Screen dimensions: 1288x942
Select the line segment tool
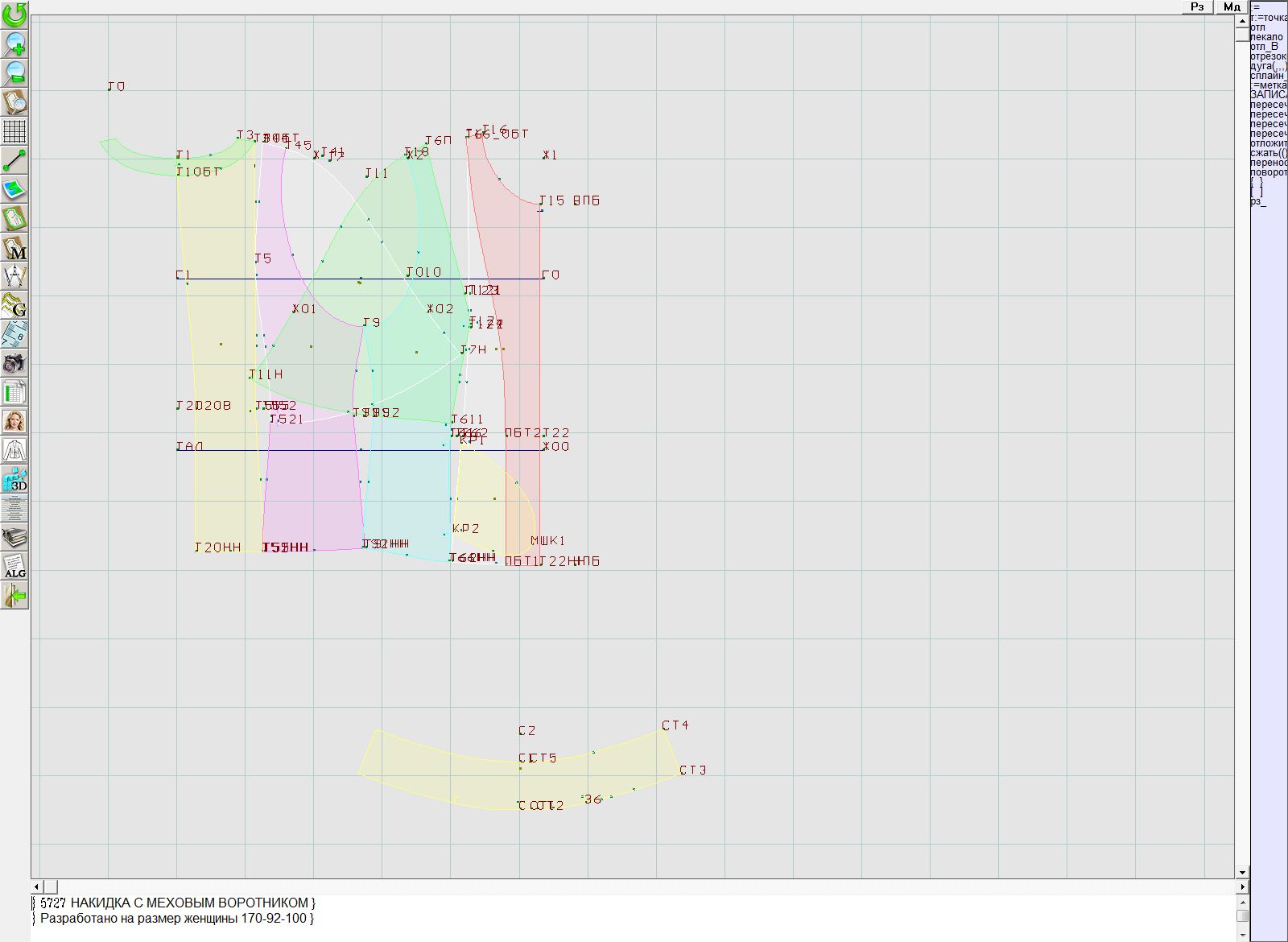[x=14, y=160]
